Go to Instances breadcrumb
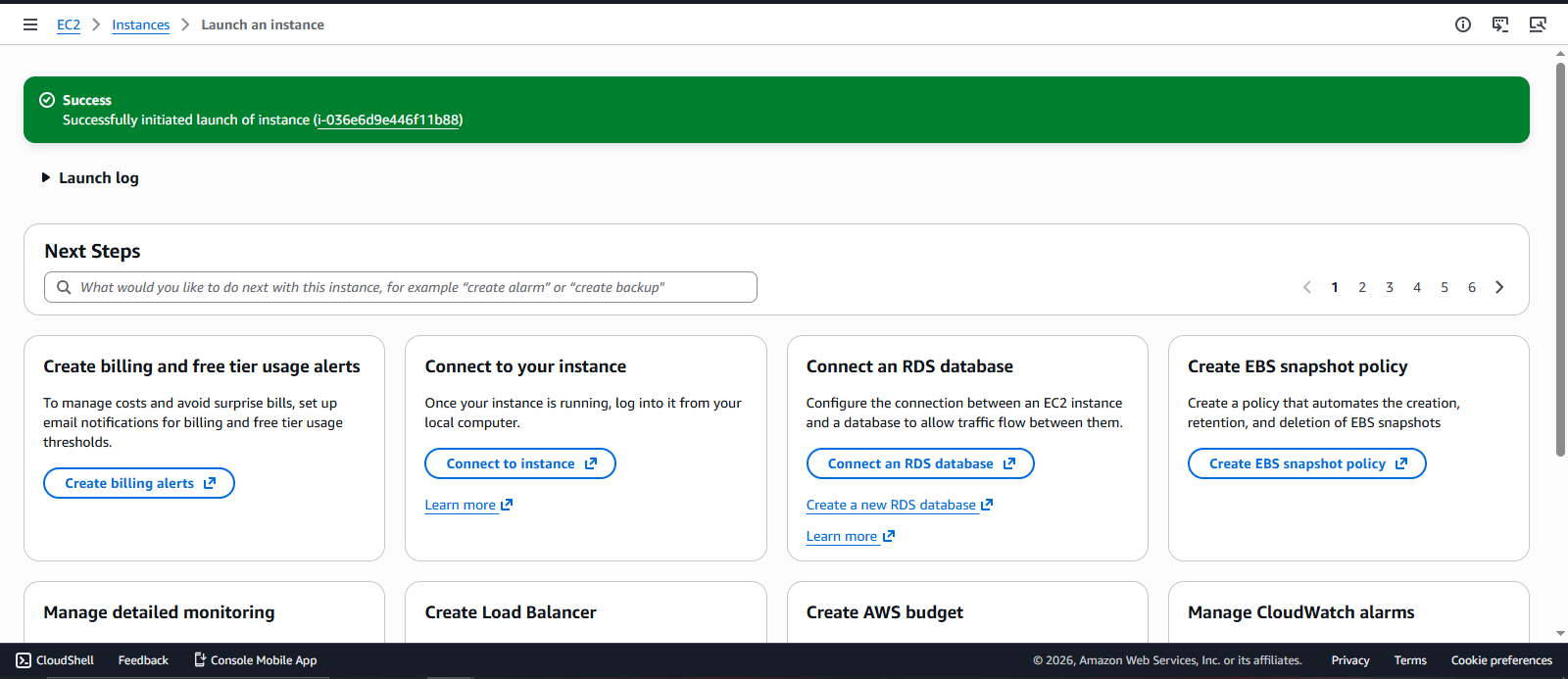The height and width of the screenshot is (679, 1568). (x=140, y=24)
